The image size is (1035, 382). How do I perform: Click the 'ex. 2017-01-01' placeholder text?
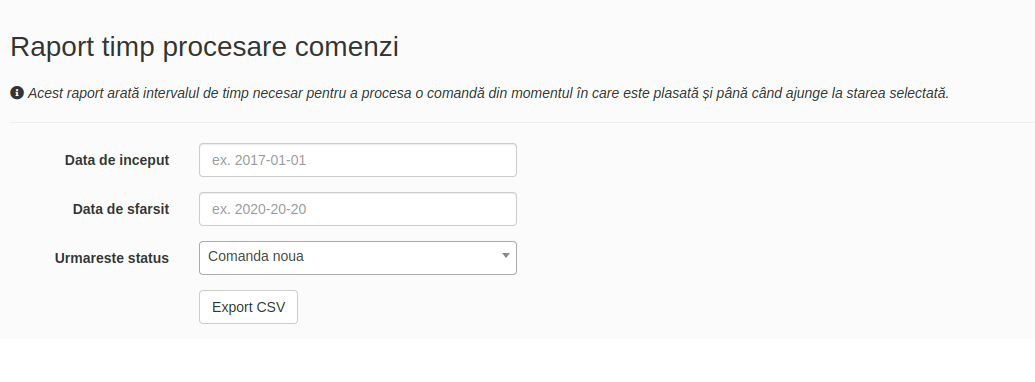click(259, 160)
